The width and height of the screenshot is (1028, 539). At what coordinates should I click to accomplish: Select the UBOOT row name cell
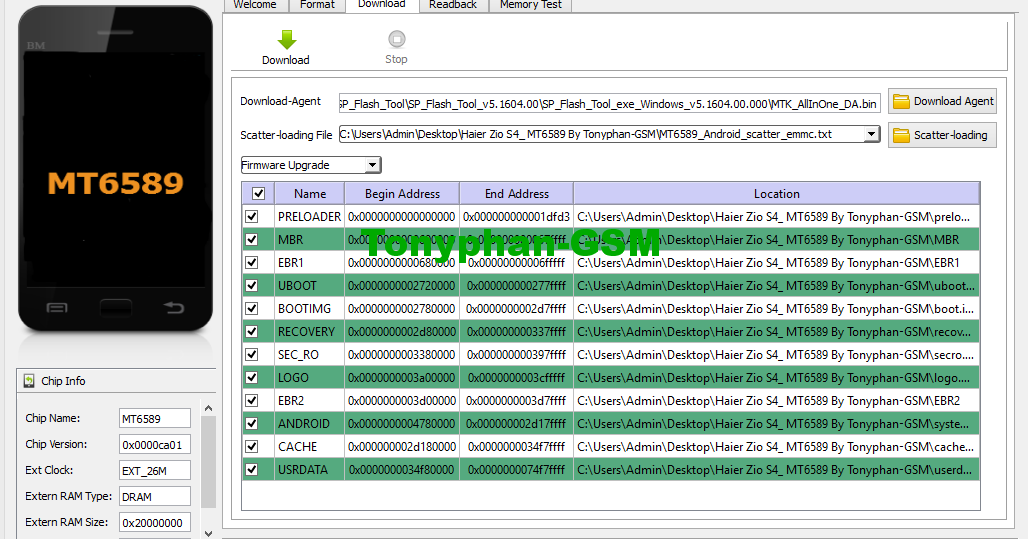309,285
